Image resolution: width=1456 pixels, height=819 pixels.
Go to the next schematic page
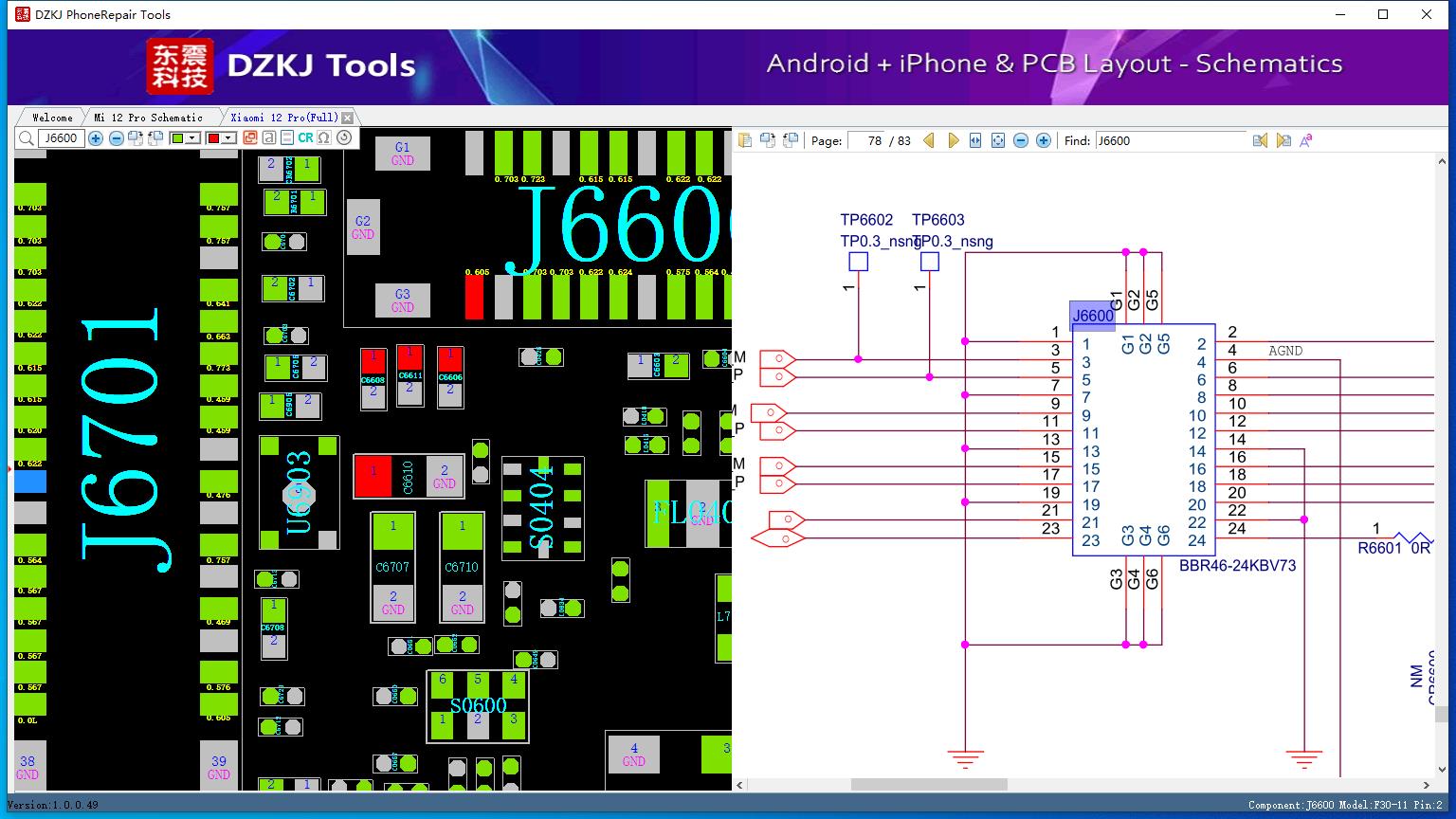[953, 140]
